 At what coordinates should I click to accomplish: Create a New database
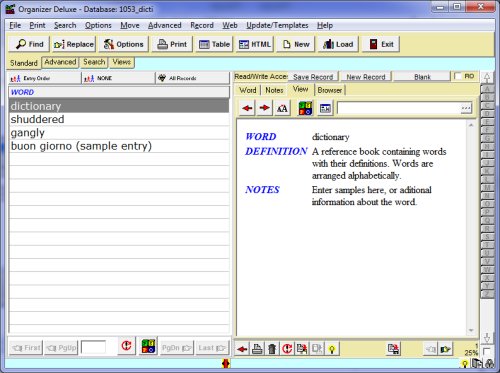click(x=296, y=44)
